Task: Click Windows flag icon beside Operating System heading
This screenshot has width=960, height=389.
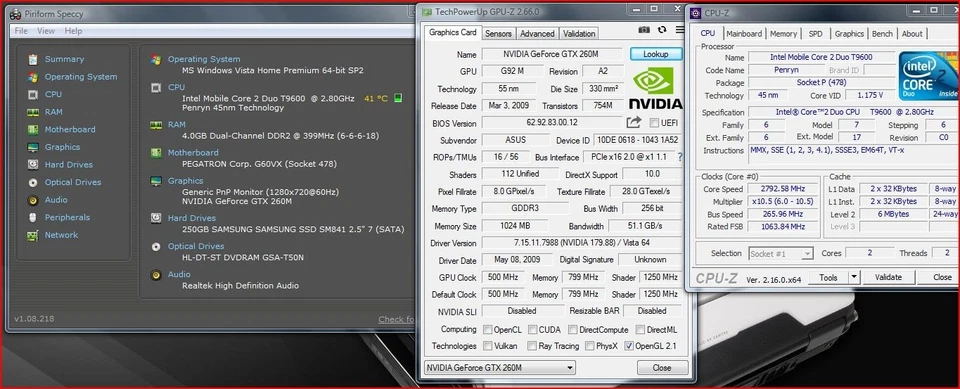Action: pyautogui.click(x=156, y=59)
